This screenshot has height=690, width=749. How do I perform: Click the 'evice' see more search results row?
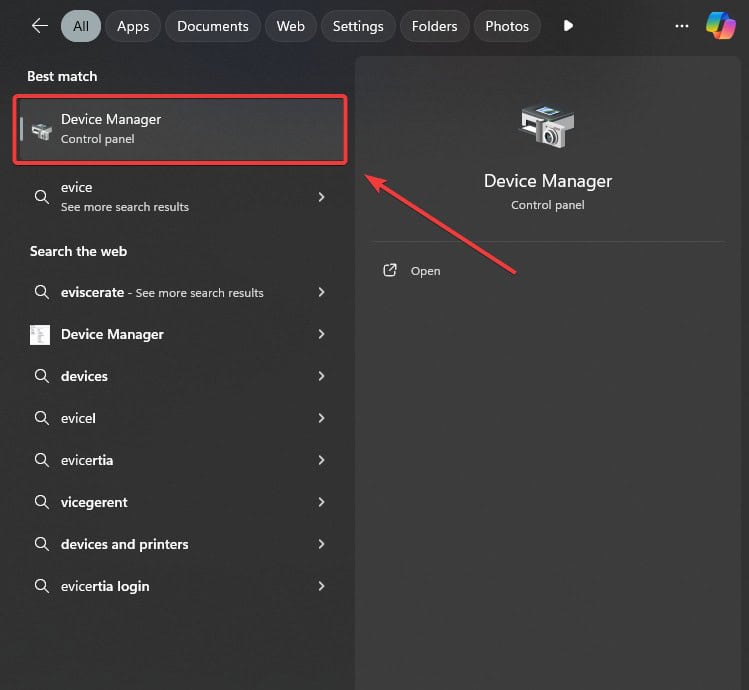(x=180, y=197)
